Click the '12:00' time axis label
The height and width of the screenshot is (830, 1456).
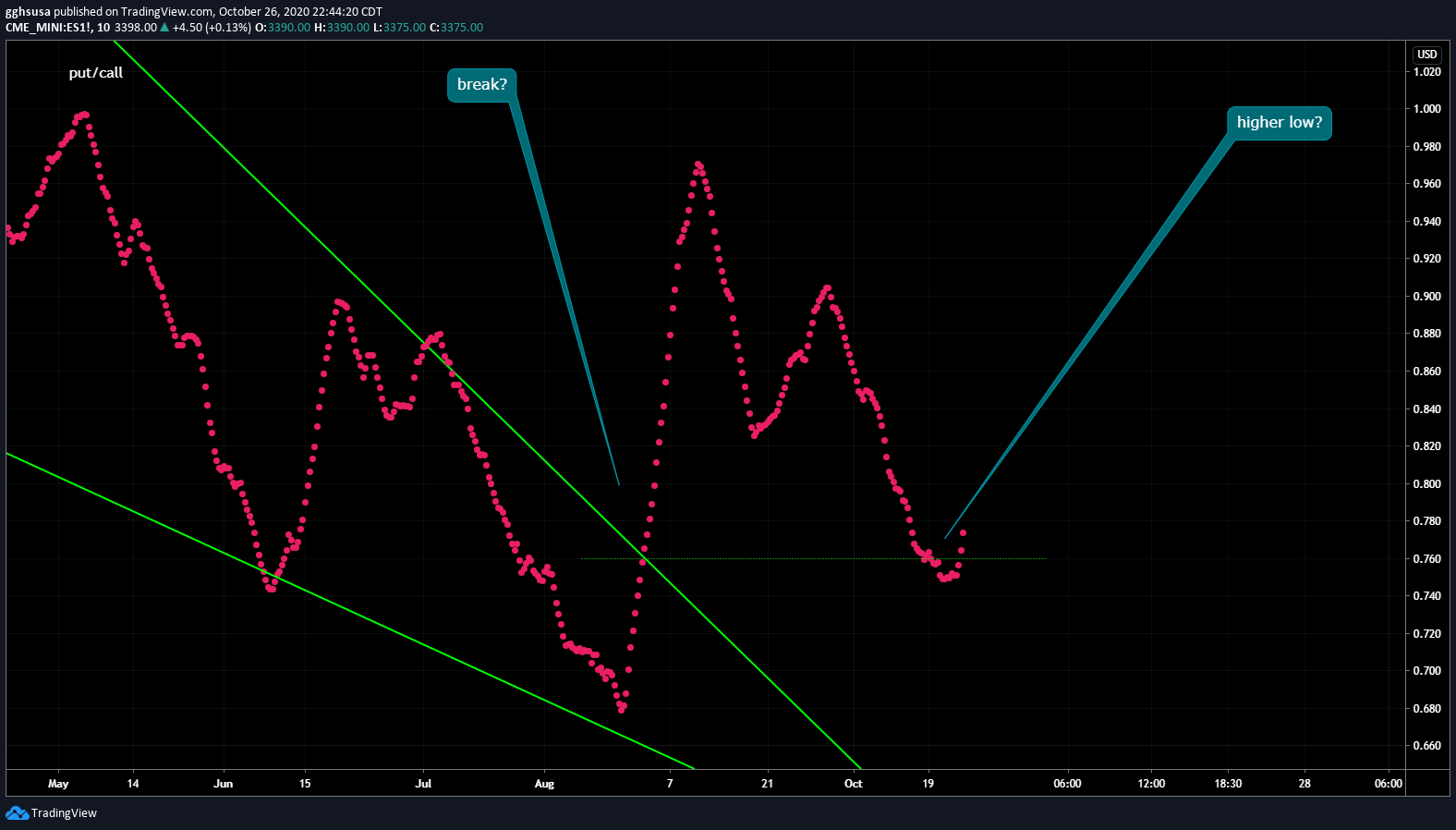[1151, 784]
